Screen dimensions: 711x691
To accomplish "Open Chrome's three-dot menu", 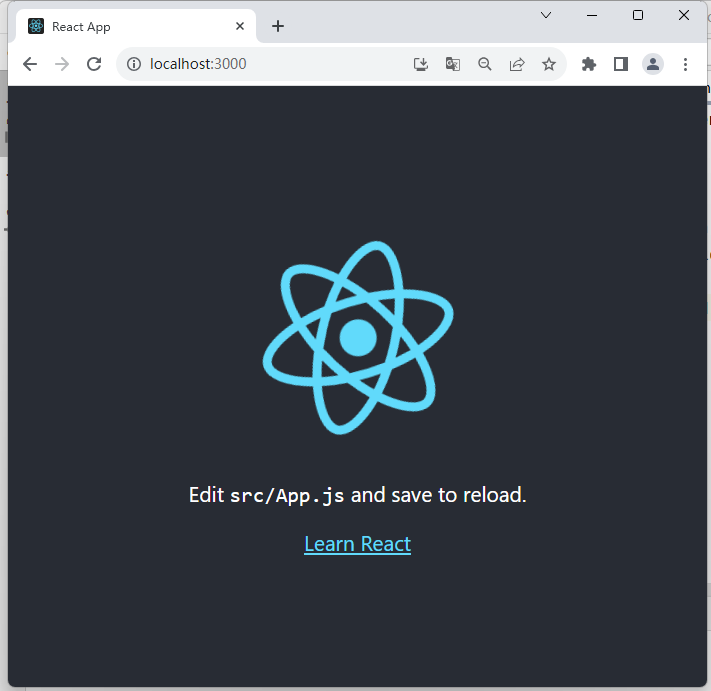I will click(x=685, y=64).
